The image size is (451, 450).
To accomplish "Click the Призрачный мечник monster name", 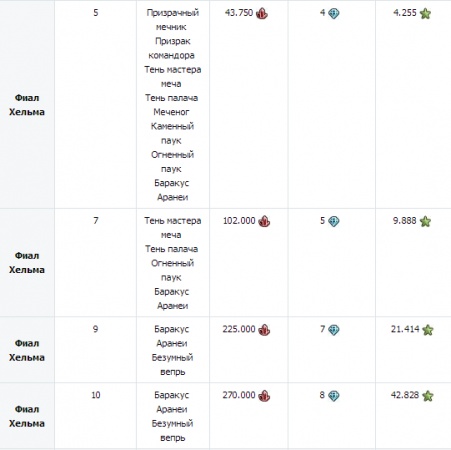I will 173,20.
